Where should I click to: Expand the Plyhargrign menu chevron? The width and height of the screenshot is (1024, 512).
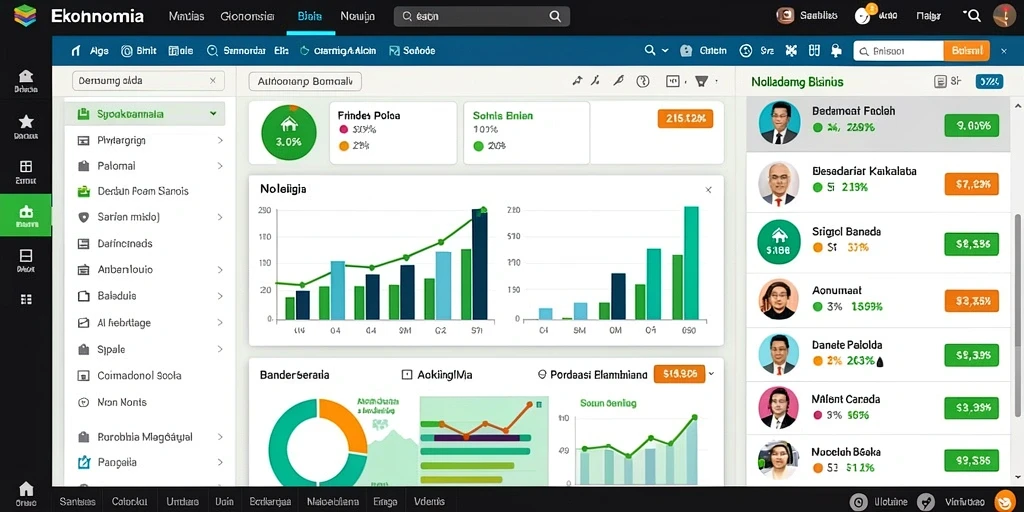tap(220, 140)
